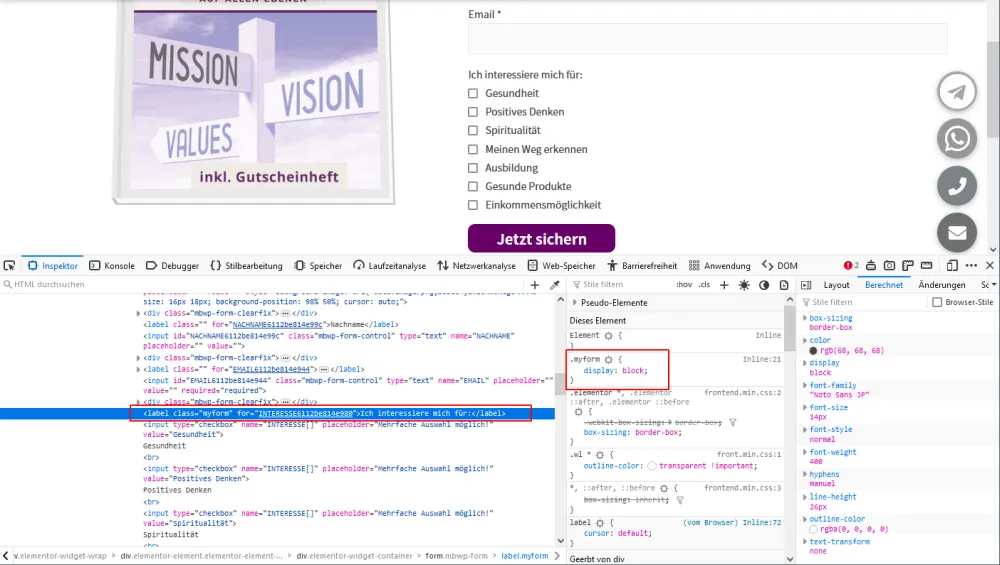
Task: Toggle print media simulation icon
Action: tap(784, 285)
